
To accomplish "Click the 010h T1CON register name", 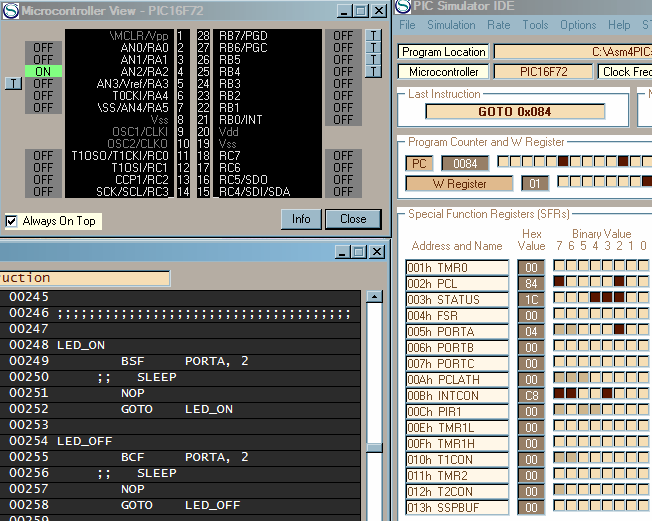I will click(457, 459).
